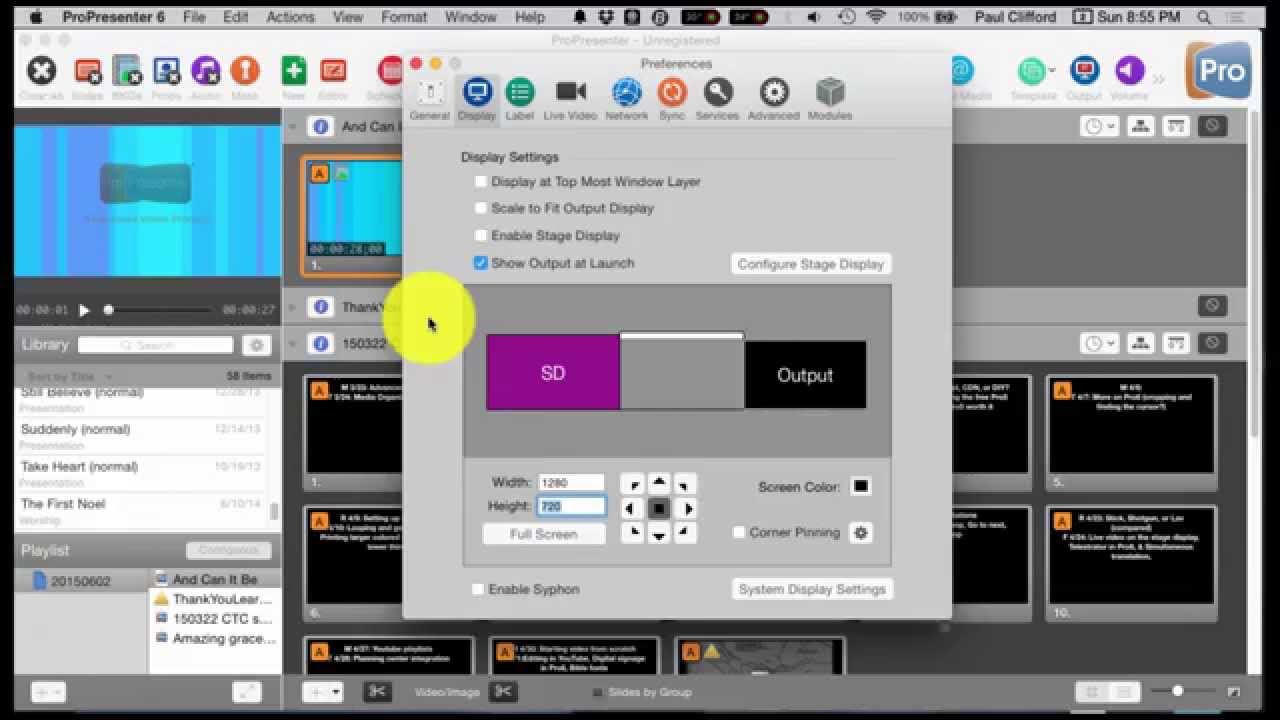Play the video preview
This screenshot has height=720, width=1280.
click(x=84, y=310)
